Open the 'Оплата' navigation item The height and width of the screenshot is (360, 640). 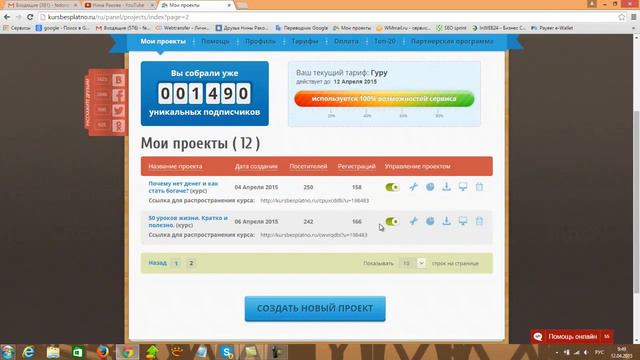346,41
